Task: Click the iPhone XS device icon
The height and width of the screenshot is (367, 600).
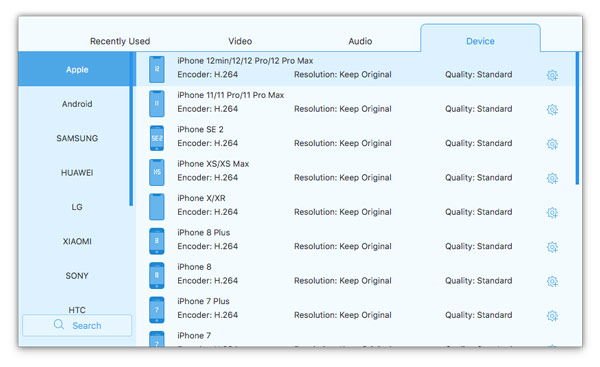Action: coord(157,172)
